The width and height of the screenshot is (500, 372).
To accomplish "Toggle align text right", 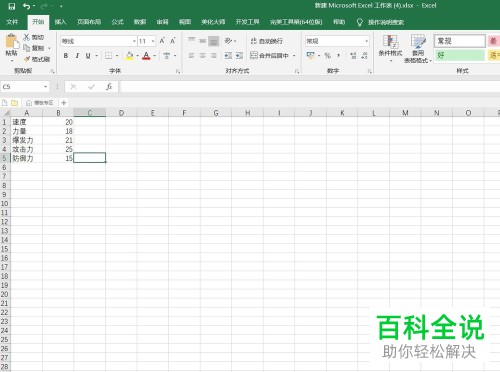I will point(214,56).
